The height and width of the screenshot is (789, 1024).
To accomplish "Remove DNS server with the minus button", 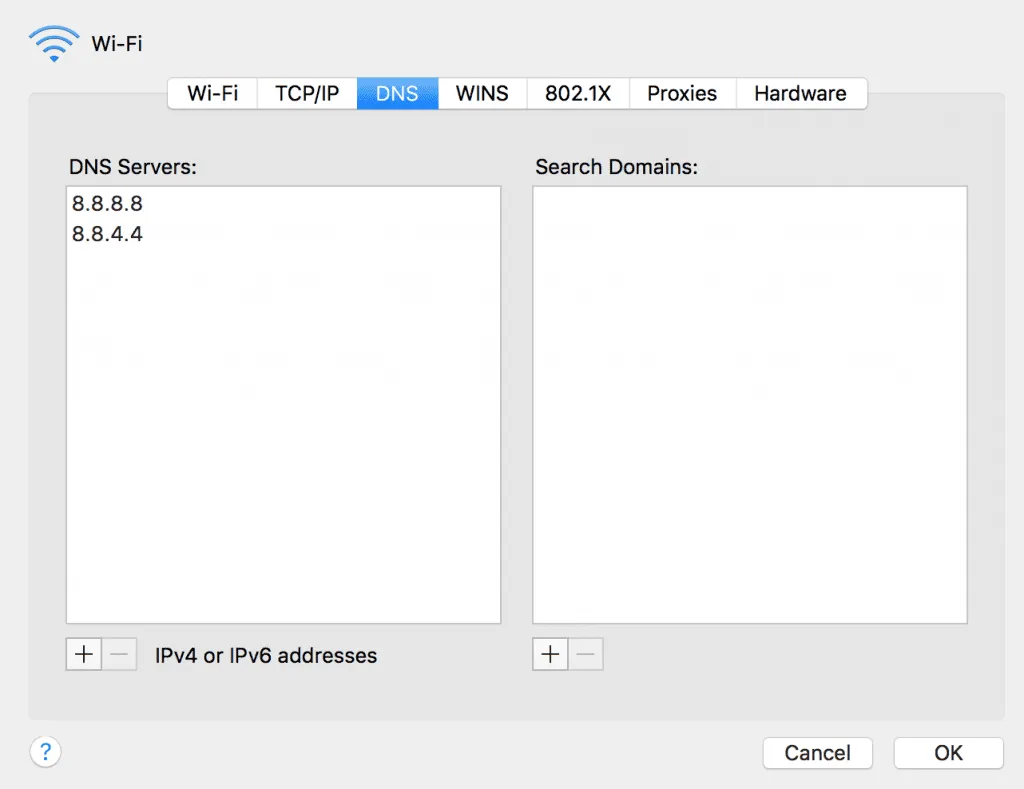I will (120, 654).
